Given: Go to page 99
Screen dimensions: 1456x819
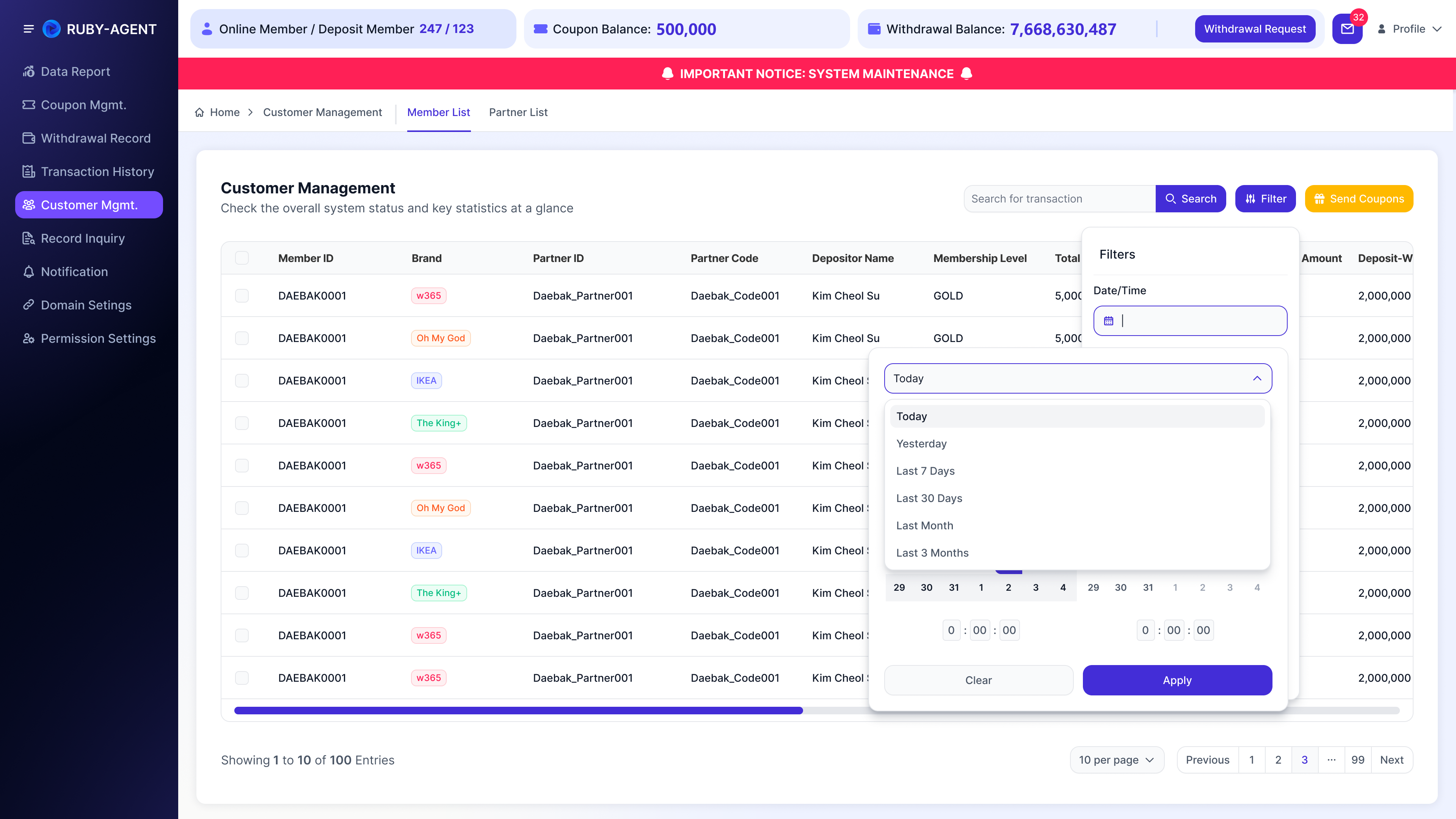Looking at the screenshot, I should (x=1358, y=760).
